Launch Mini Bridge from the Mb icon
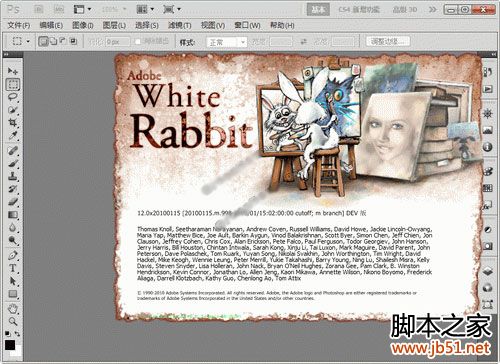Screen dimensions: 500x364 (59, 9)
